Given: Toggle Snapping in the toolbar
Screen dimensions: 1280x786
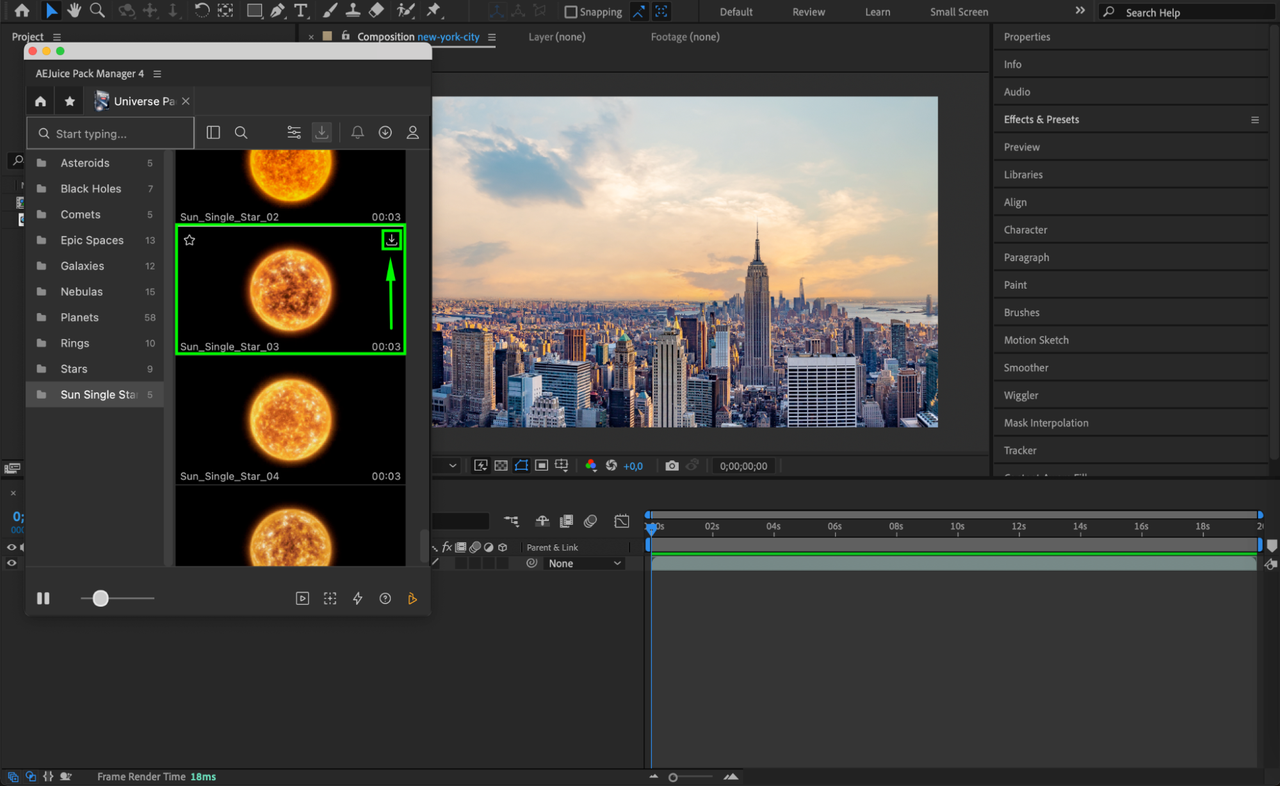Looking at the screenshot, I should 570,11.
